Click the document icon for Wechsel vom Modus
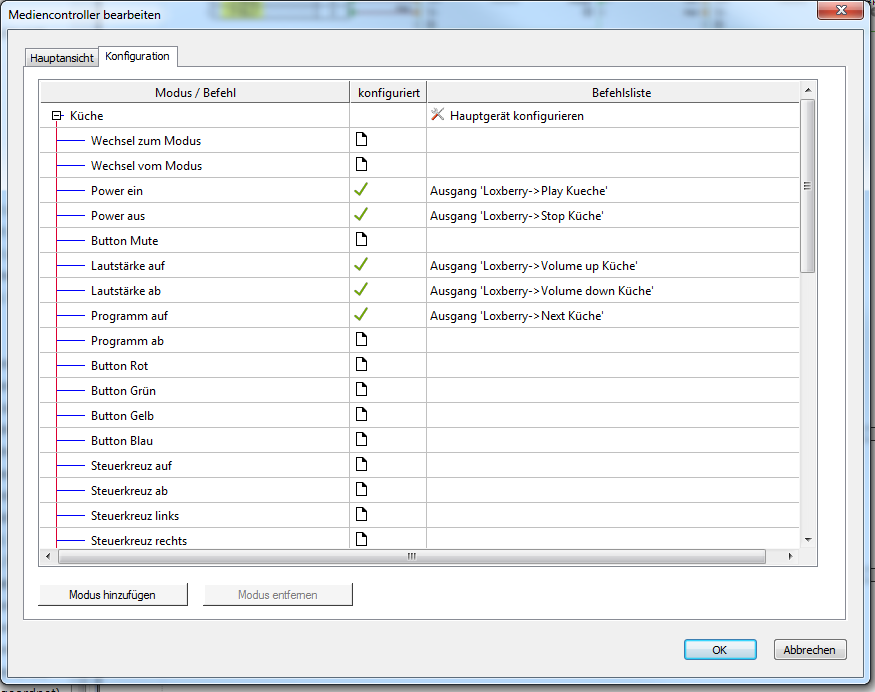The image size is (875, 692). tap(362, 164)
